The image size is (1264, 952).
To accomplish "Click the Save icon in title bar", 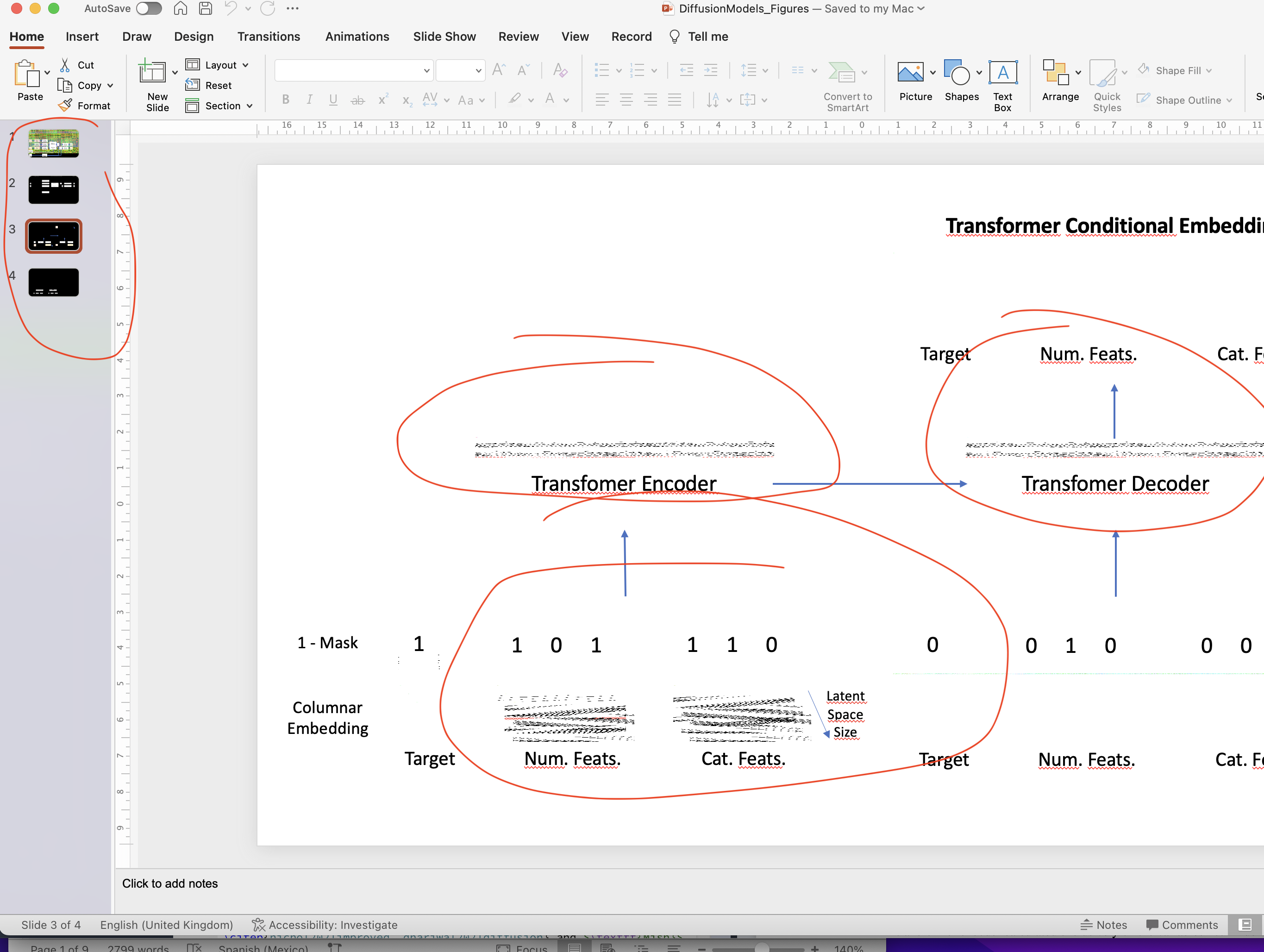I will (206, 9).
